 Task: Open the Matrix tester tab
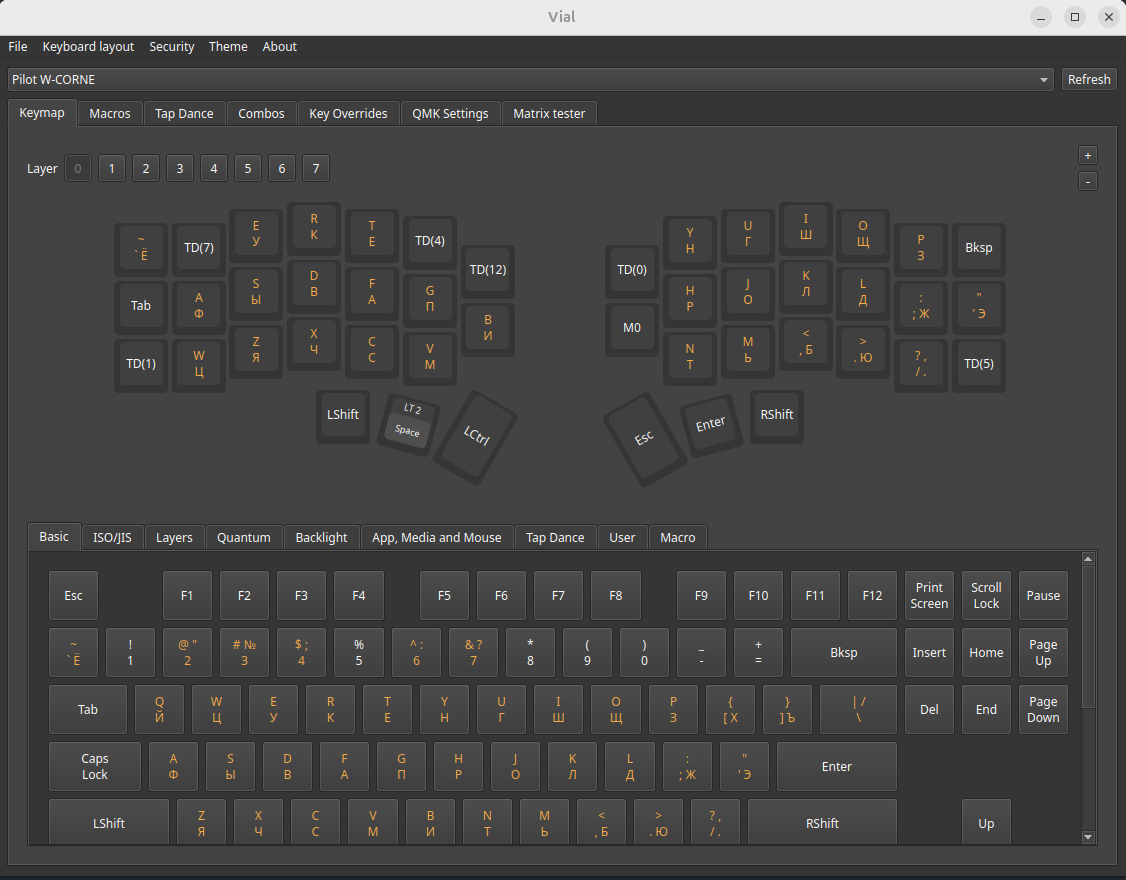(x=549, y=114)
